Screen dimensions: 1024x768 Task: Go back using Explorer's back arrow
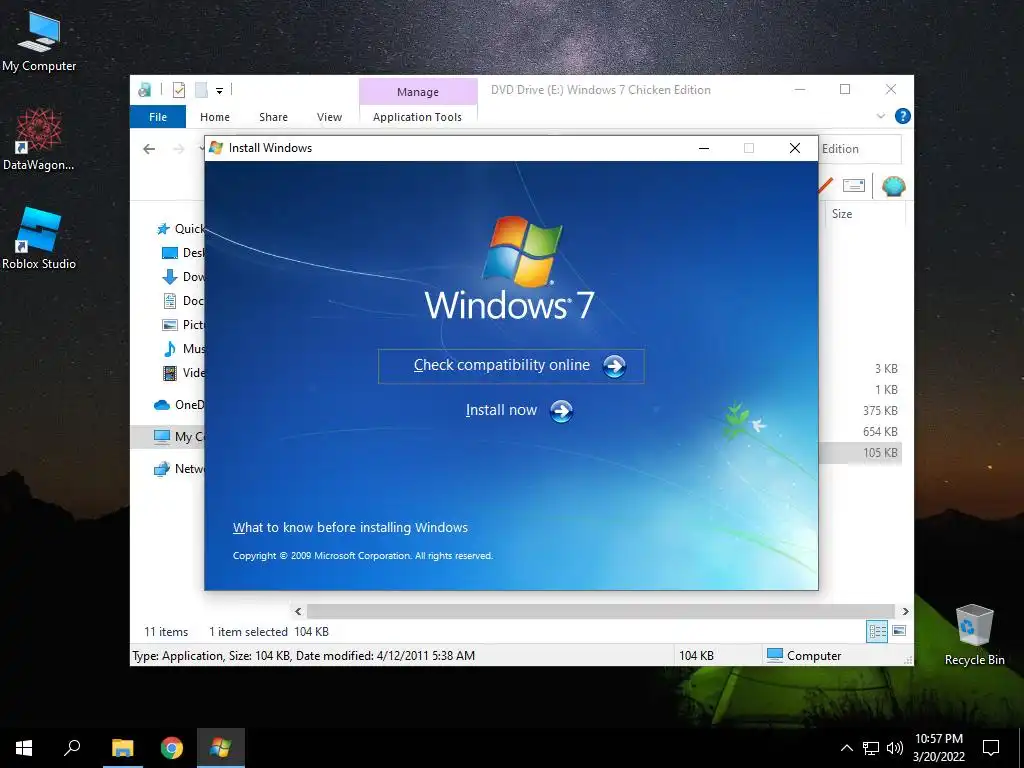pos(149,149)
